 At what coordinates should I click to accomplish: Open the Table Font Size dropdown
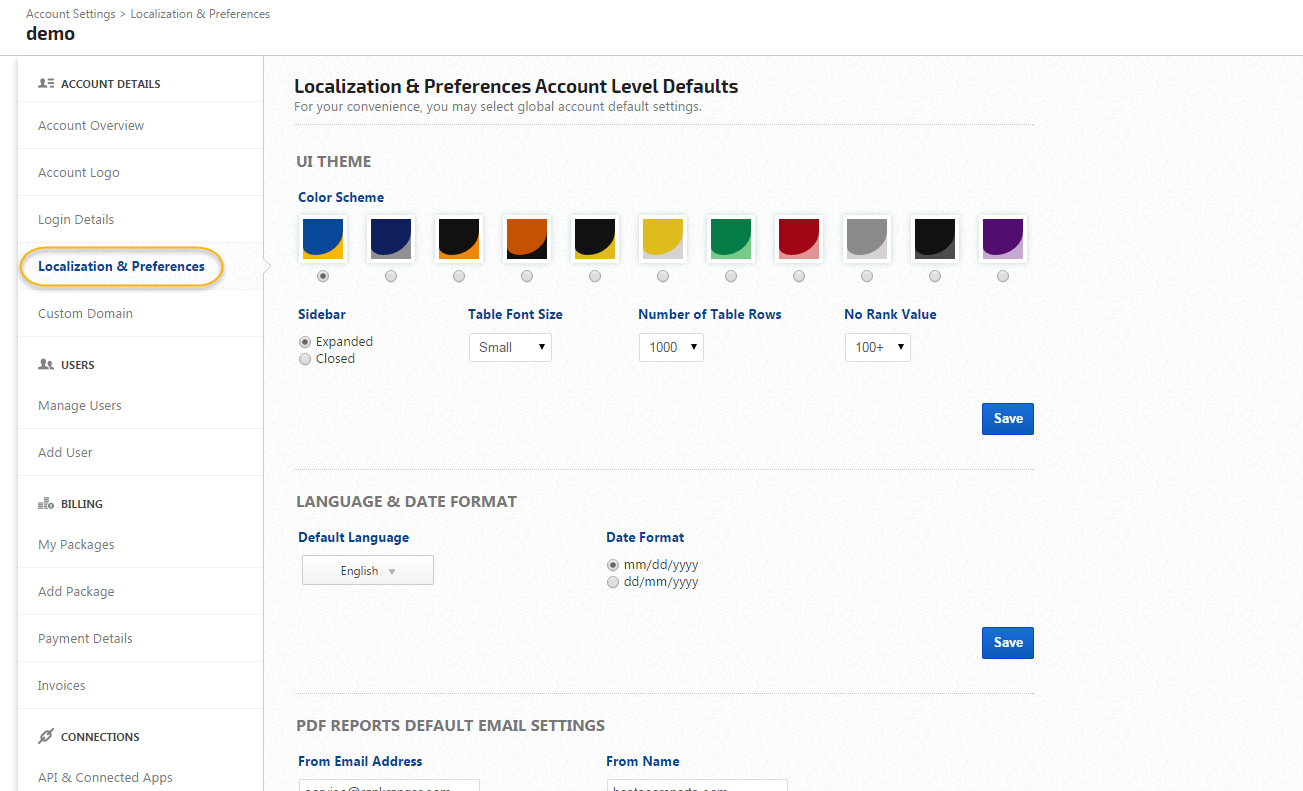510,347
